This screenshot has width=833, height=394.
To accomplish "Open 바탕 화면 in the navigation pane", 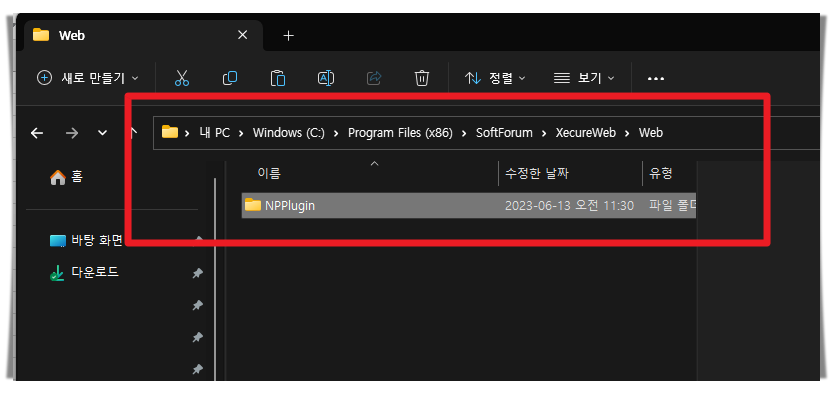I will pyautogui.click(x=86, y=241).
